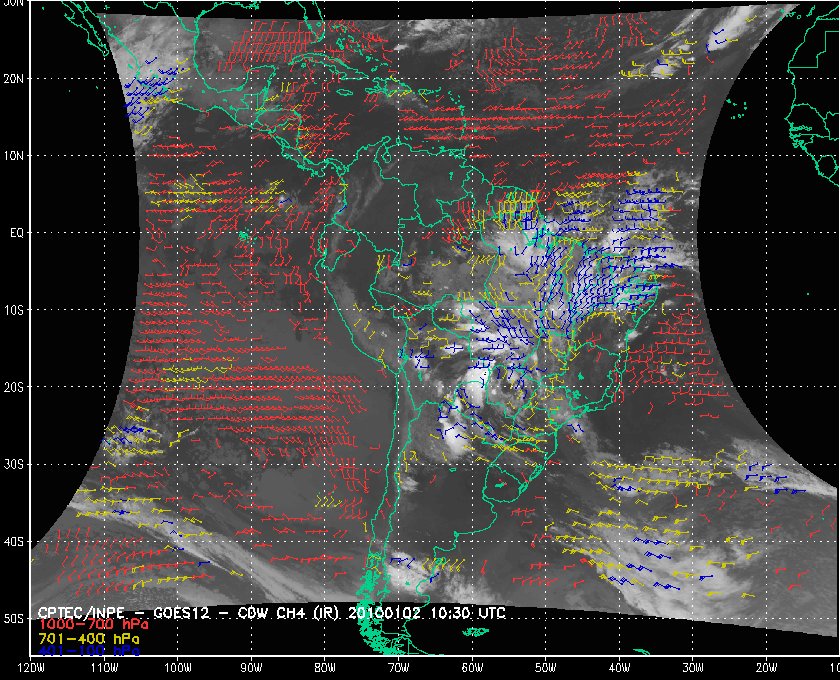
Task: Click the 20N latitude label
Action: tap(14, 79)
